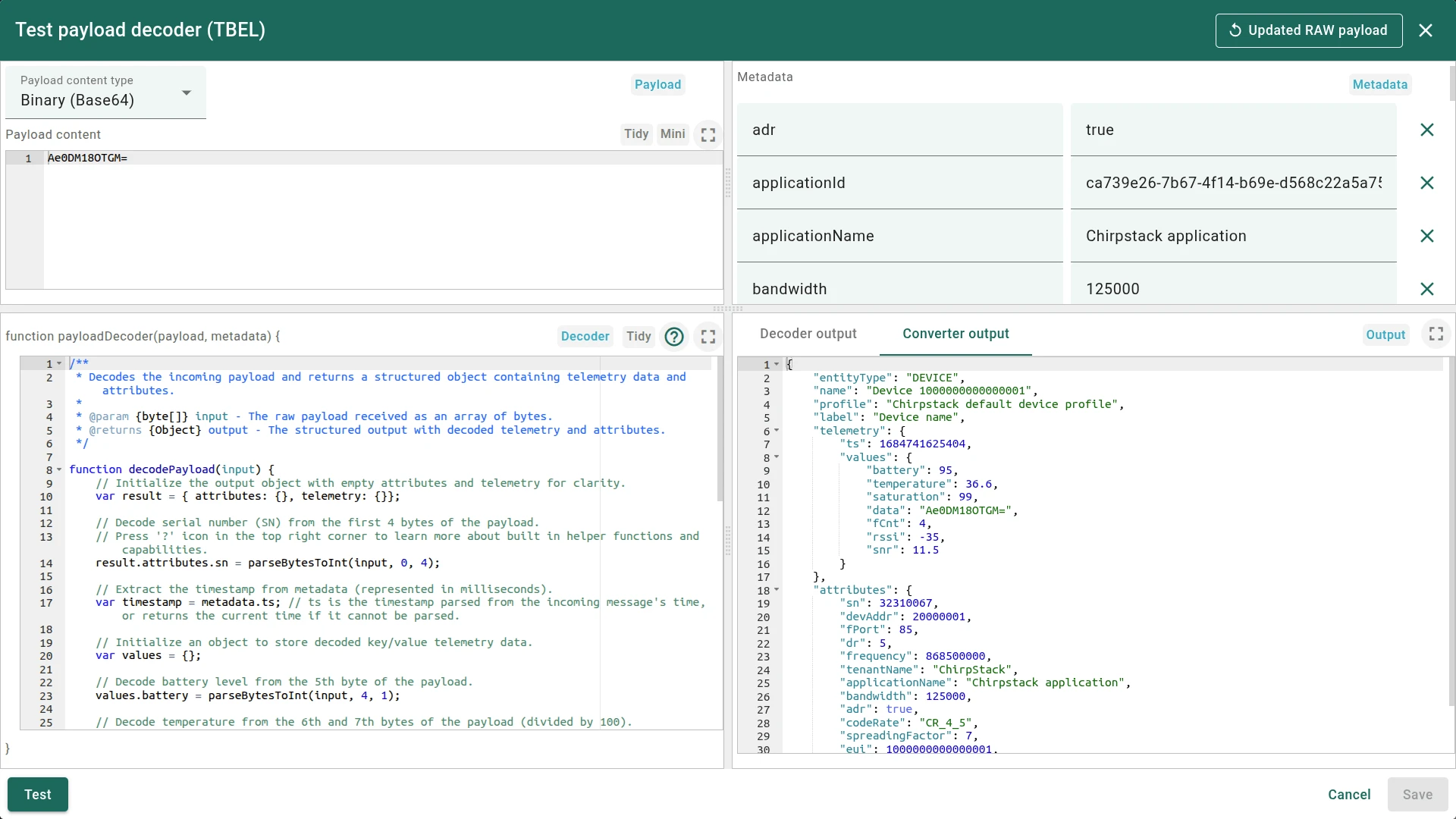This screenshot has width=1456, height=819.
Task: Click the "entityType": "DEVICE" output line
Action: (889, 378)
